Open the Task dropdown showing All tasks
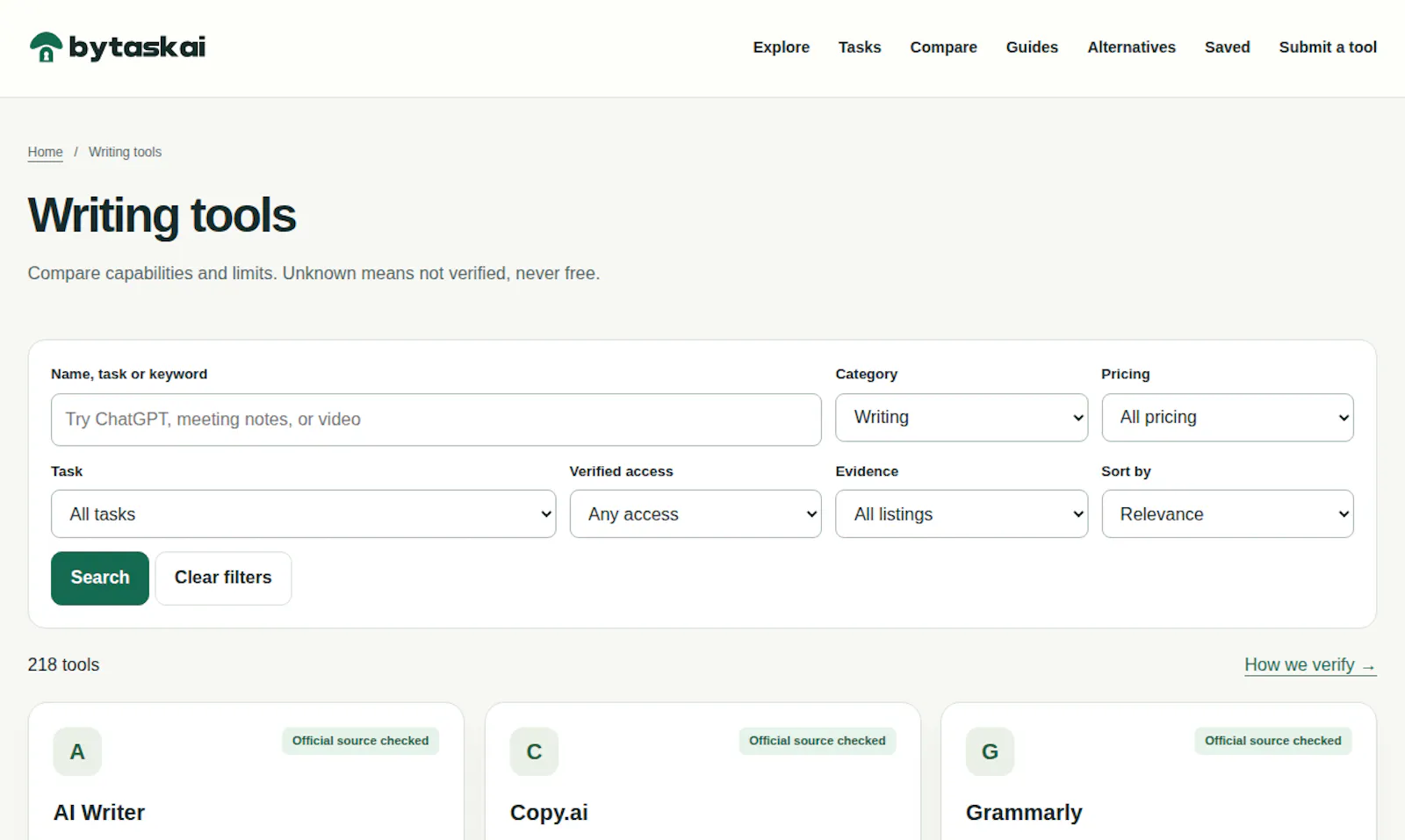The image size is (1405, 840). click(303, 513)
